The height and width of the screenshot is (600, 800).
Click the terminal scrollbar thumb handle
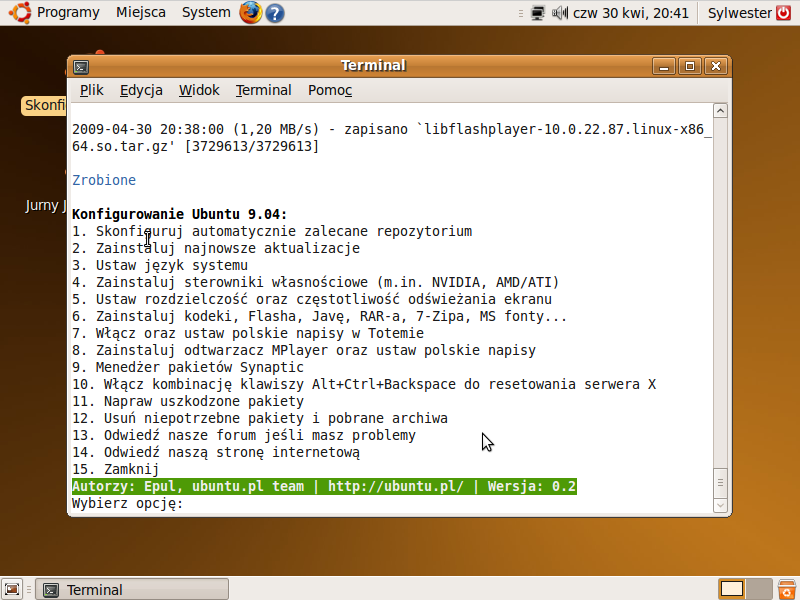click(720, 482)
